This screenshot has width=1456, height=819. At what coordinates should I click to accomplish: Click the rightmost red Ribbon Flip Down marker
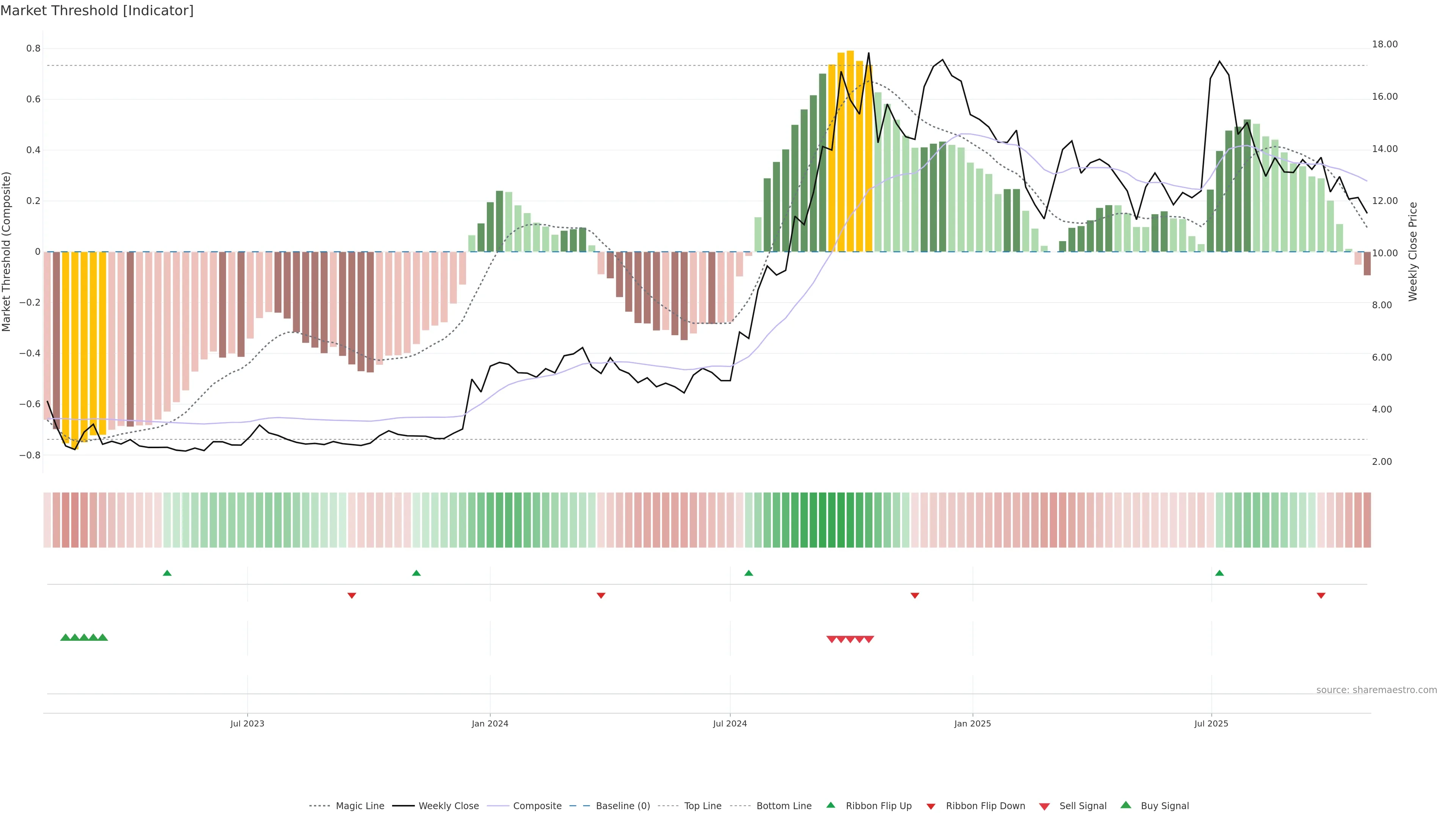1321,595
